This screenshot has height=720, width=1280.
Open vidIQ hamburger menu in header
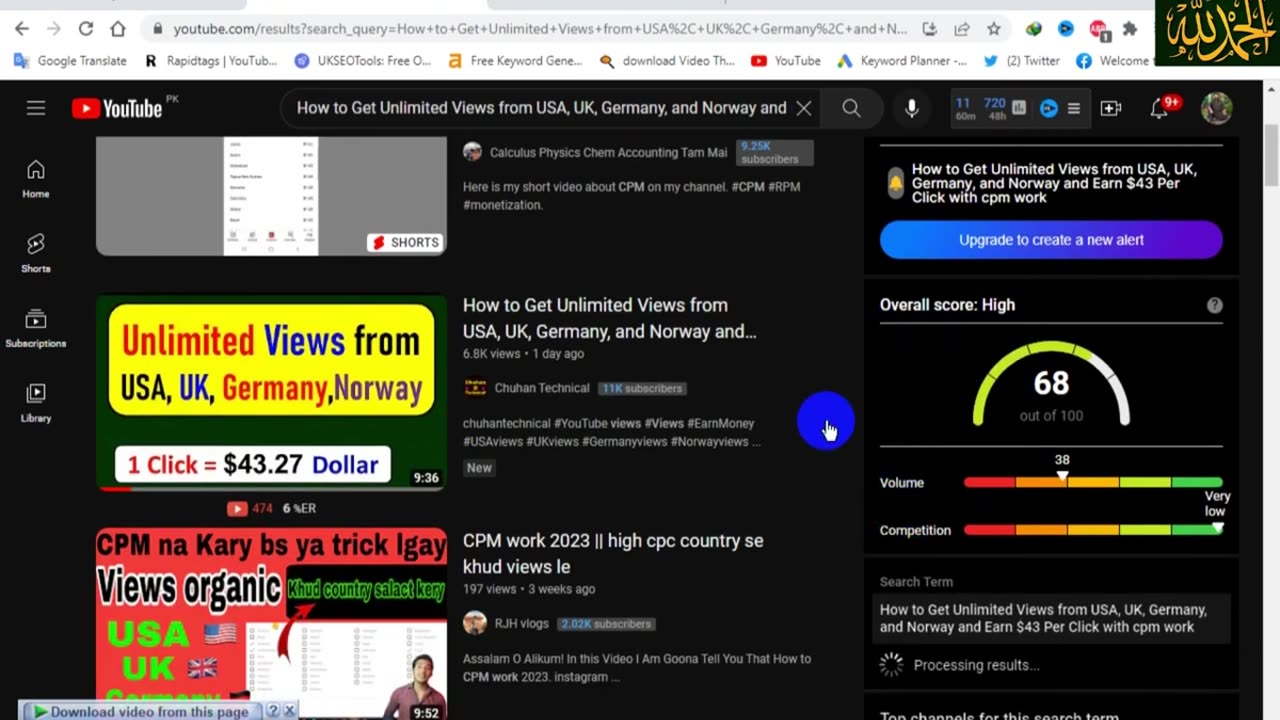coord(1074,108)
